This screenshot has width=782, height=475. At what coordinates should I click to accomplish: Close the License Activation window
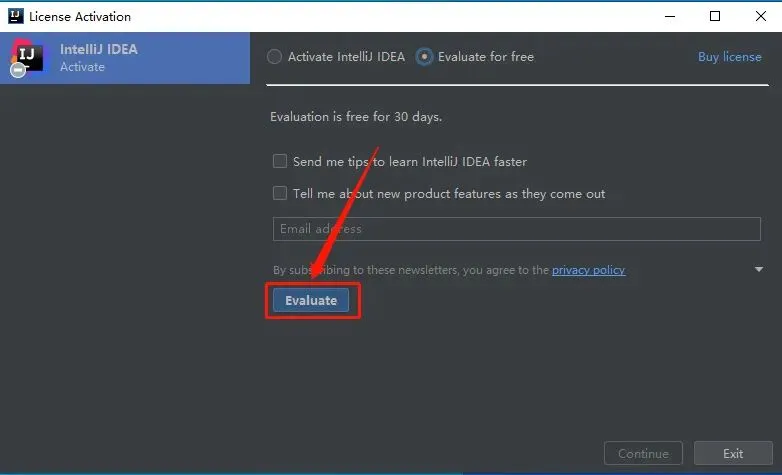(761, 16)
